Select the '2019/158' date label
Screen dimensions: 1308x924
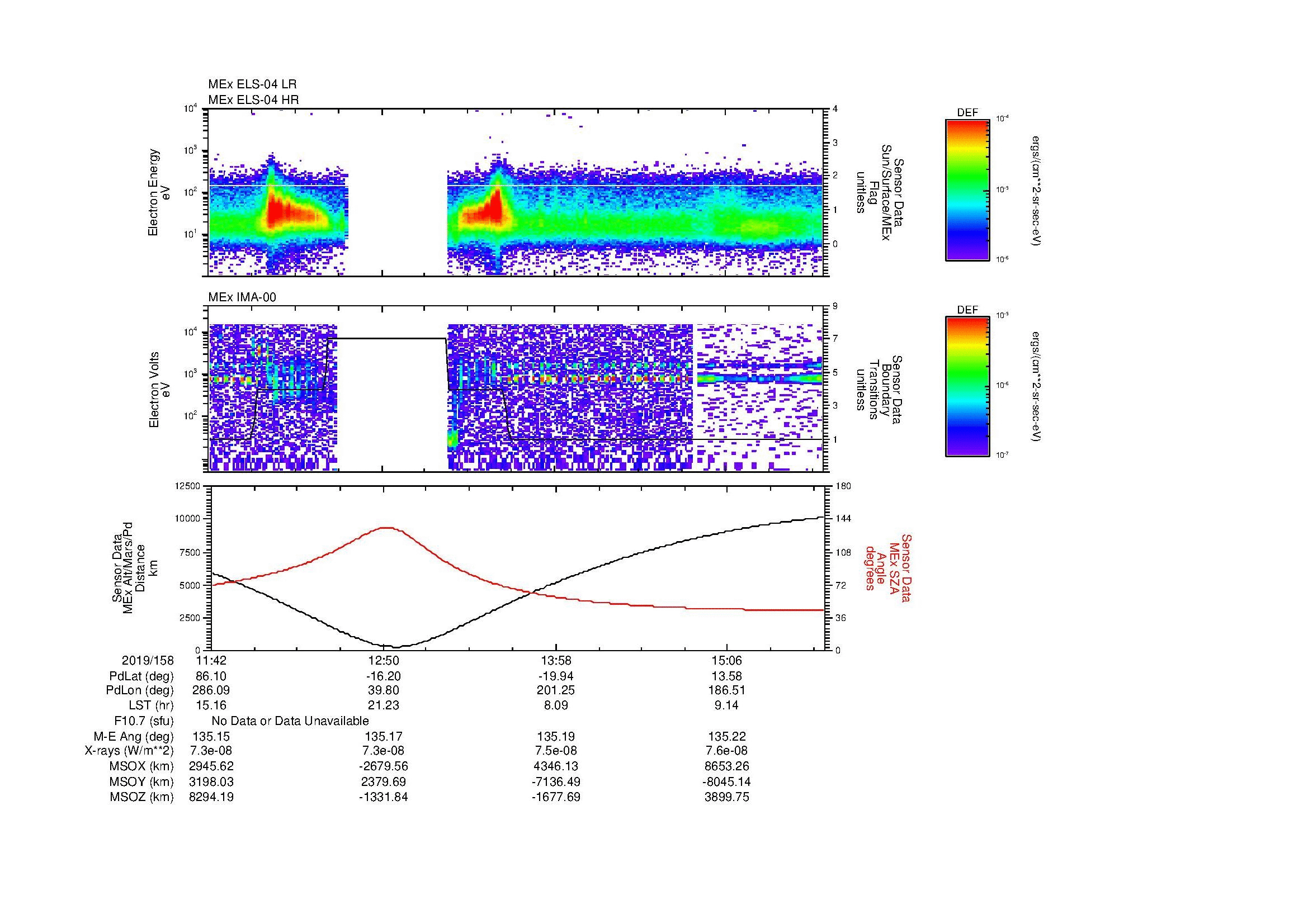coord(148,661)
